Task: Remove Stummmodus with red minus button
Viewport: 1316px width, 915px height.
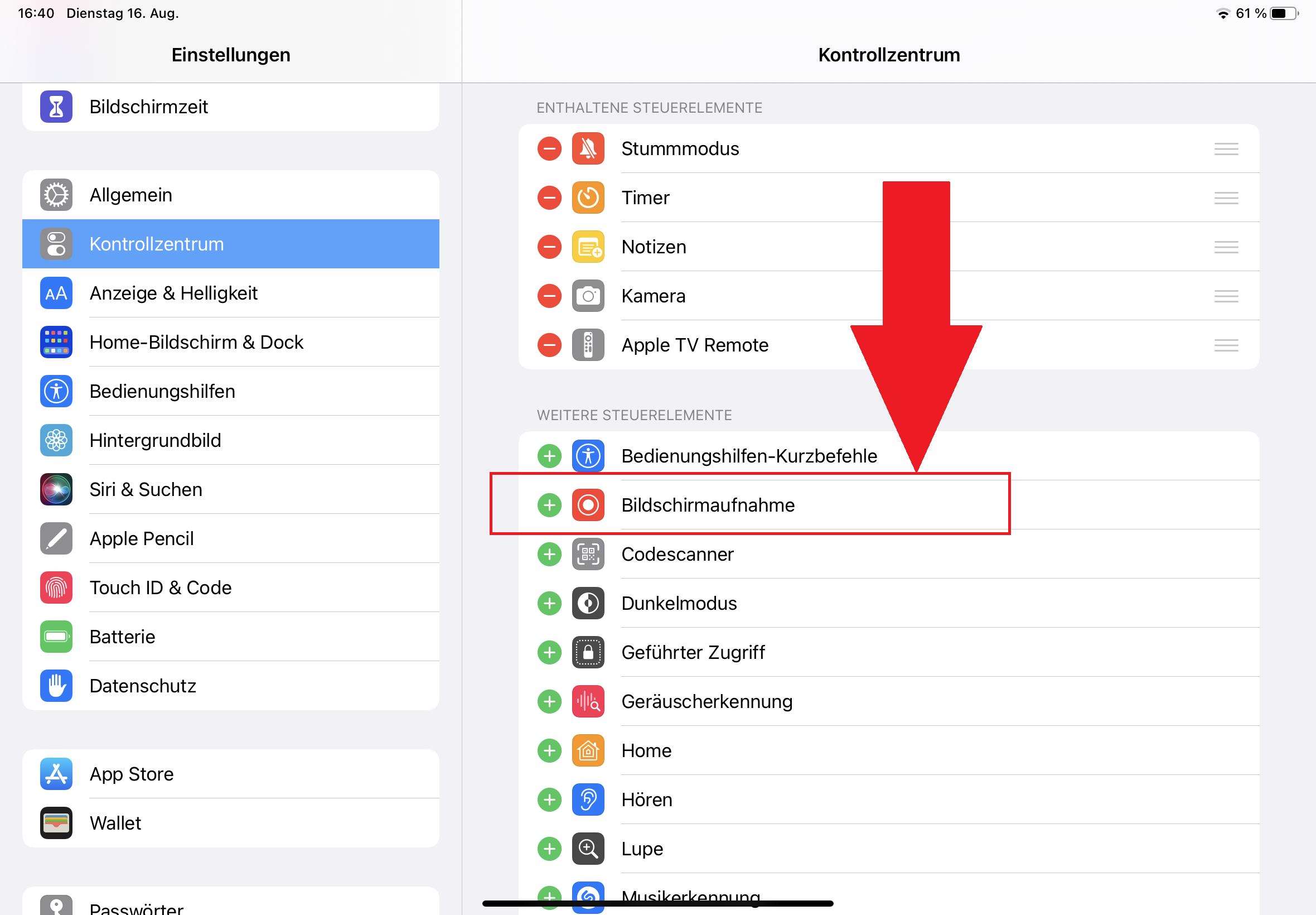Action: pyautogui.click(x=549, y=149)
